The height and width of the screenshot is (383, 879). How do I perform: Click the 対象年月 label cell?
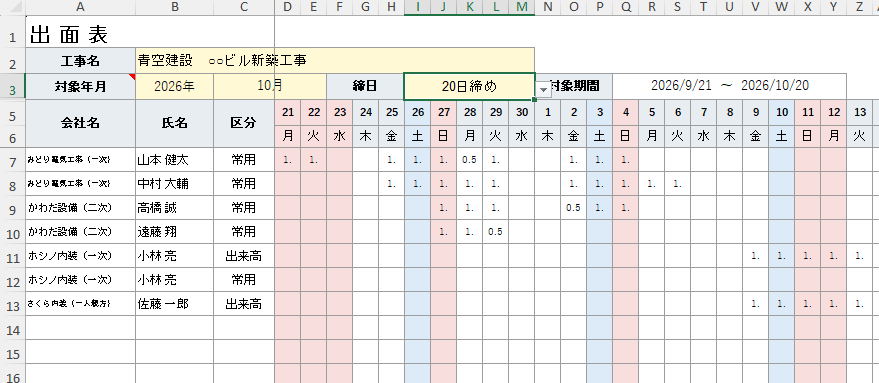click(81, 86)
